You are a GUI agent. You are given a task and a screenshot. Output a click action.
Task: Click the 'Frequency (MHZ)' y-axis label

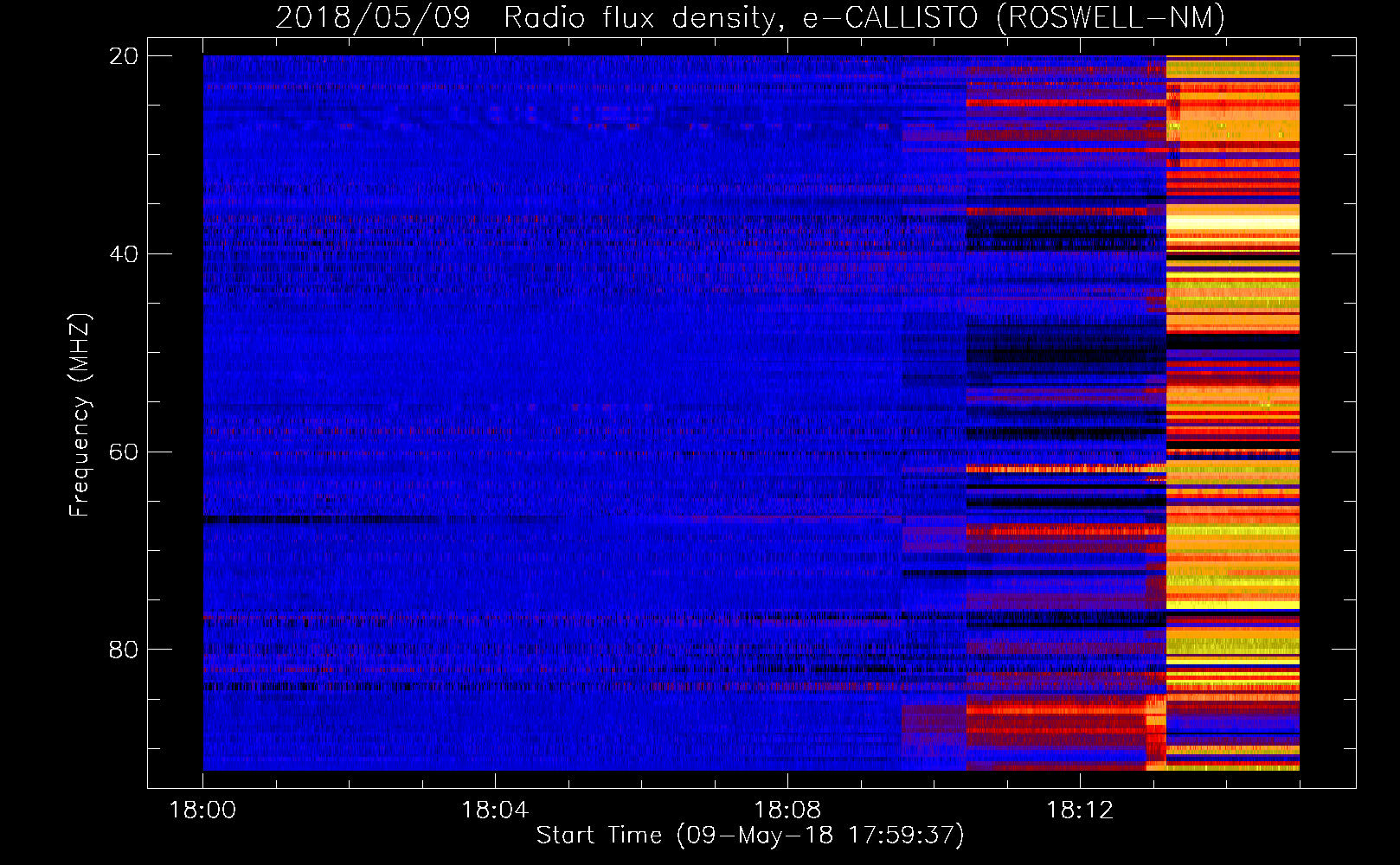click(79, 415)
